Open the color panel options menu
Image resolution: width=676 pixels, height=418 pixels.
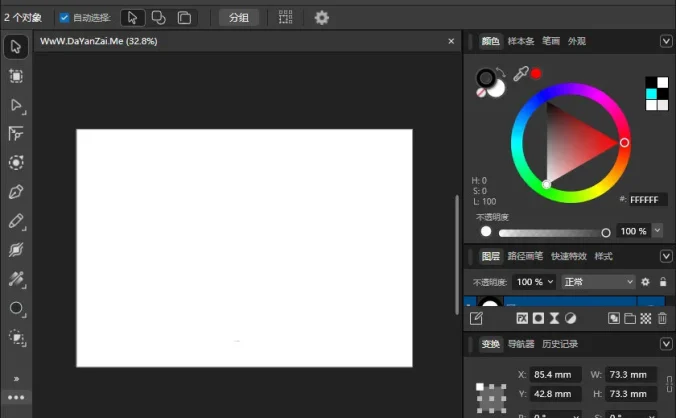coord(666,41)
